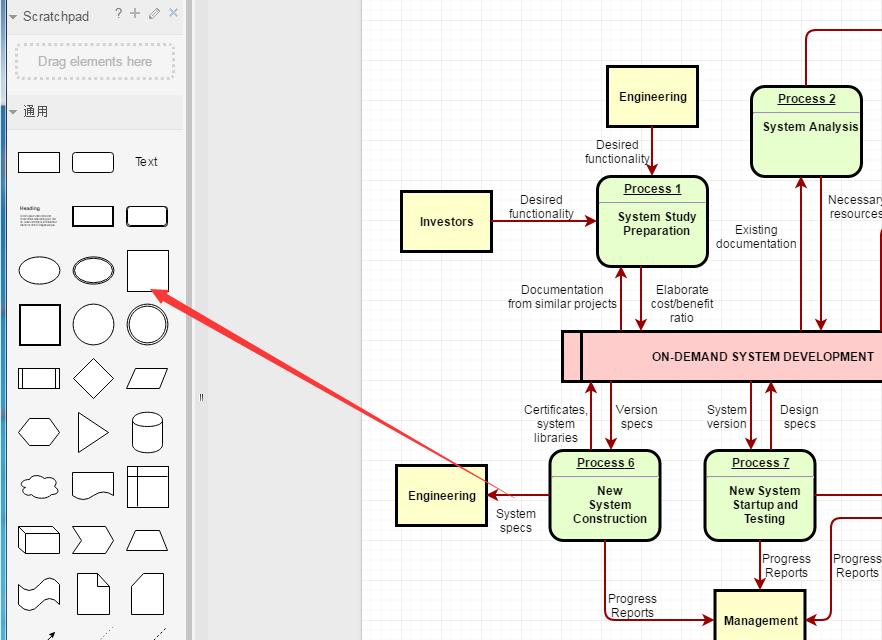Screen dimensions: 882x640
Task: Choose the note shape with folded corner
Action: pyautogui.click(x=93, y=594)
